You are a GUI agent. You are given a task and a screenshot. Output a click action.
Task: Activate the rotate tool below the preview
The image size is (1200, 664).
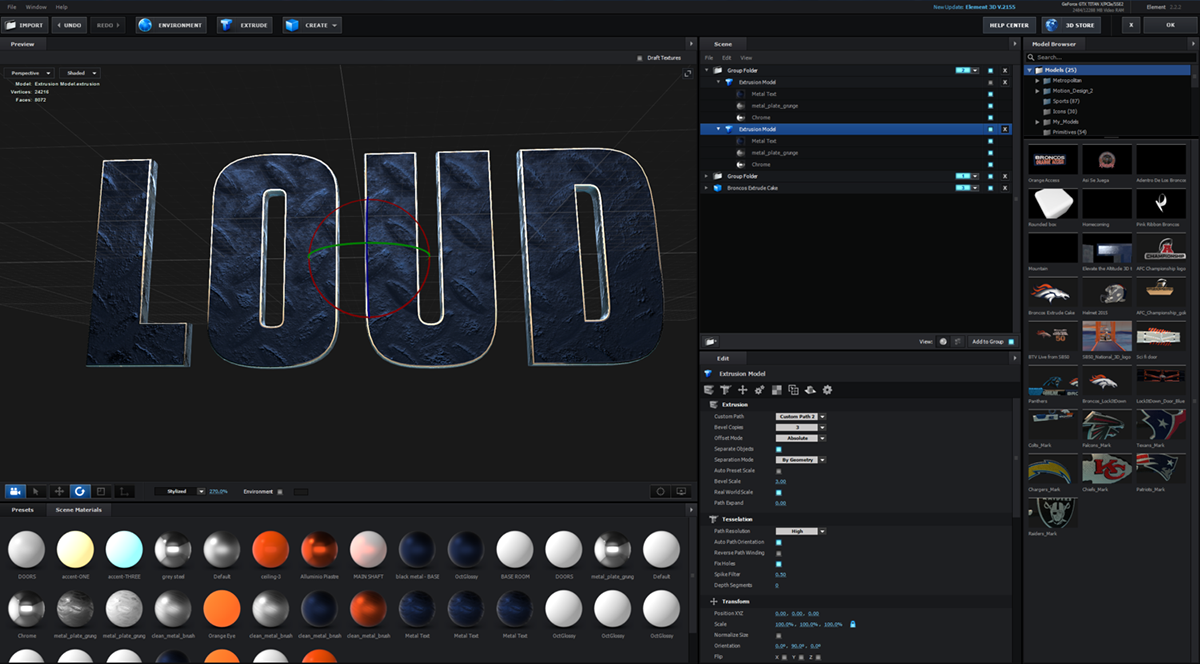(80, 491)
